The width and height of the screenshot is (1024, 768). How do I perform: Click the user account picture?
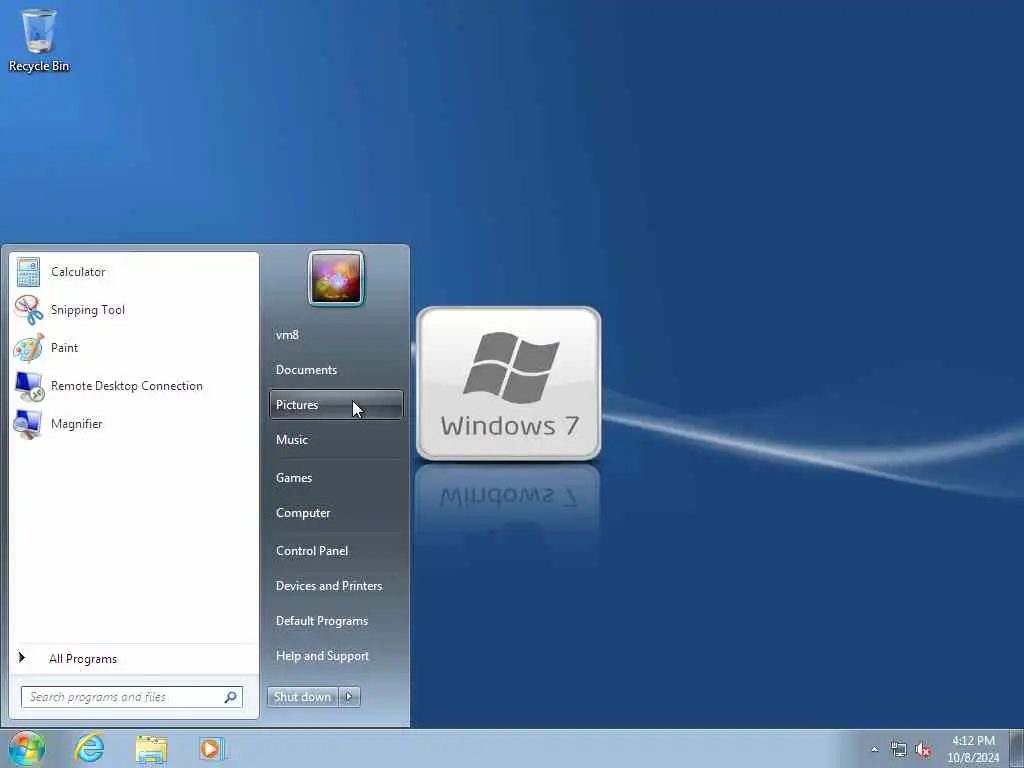coord(336,278)
